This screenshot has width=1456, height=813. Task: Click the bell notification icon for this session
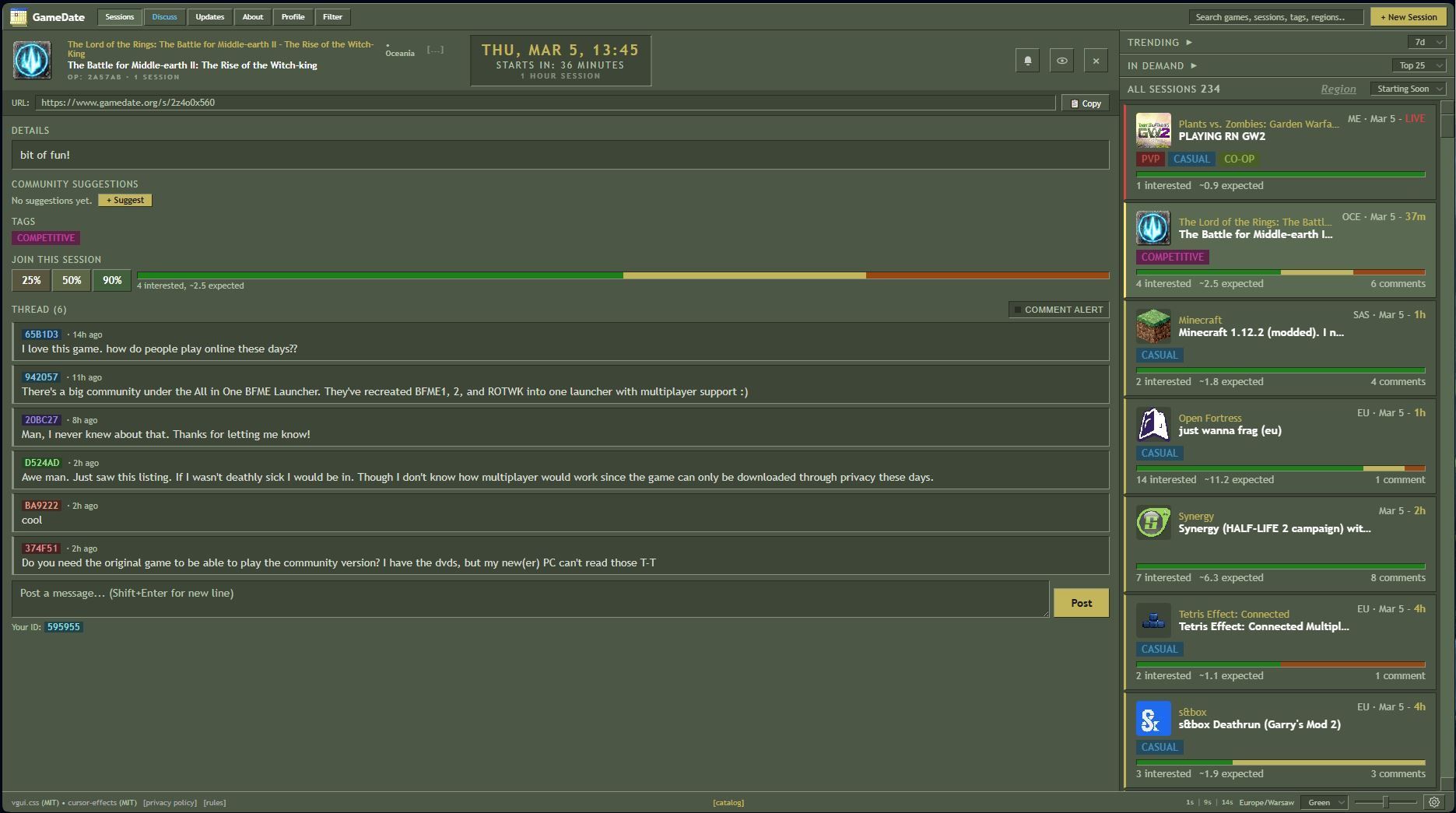point(1027,61)
